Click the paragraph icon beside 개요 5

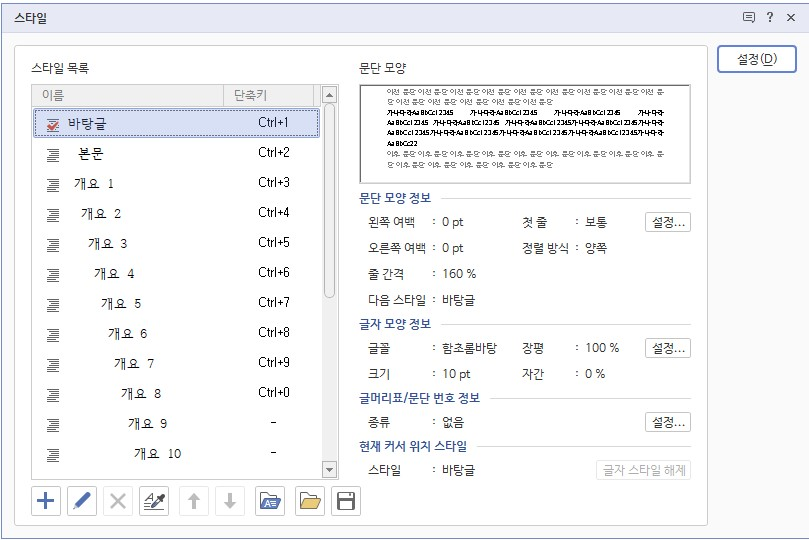click(x=53, y=304)
